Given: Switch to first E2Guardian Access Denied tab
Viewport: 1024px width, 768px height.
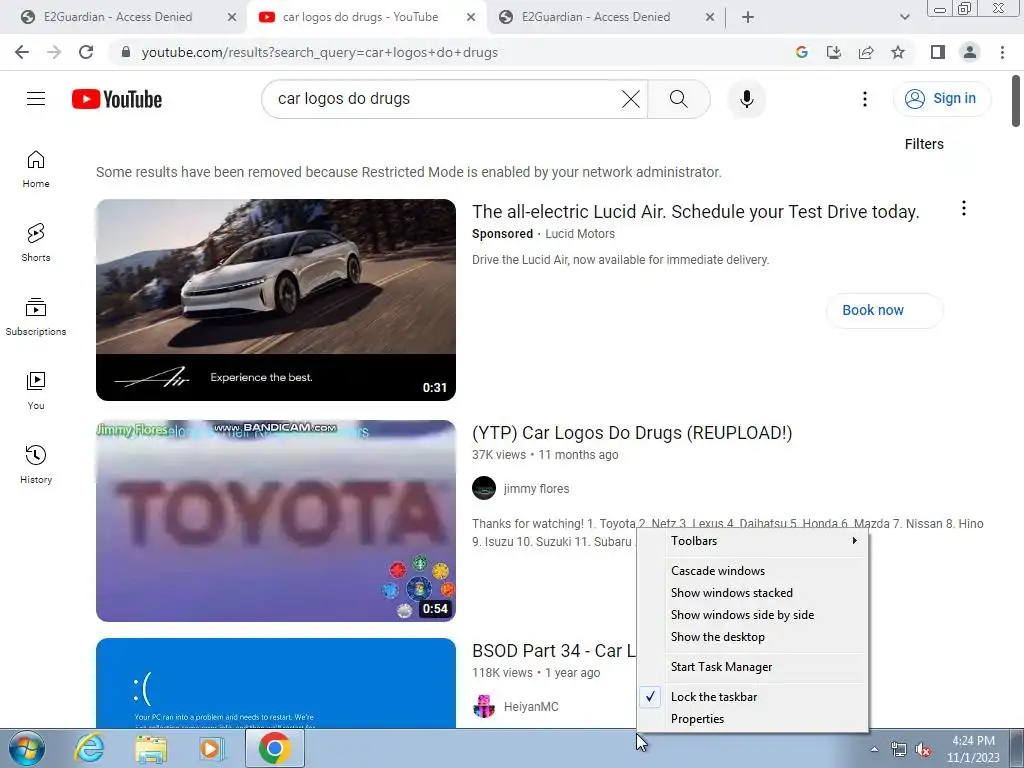Looking at the screenshot, I should (x=118, y=17).
